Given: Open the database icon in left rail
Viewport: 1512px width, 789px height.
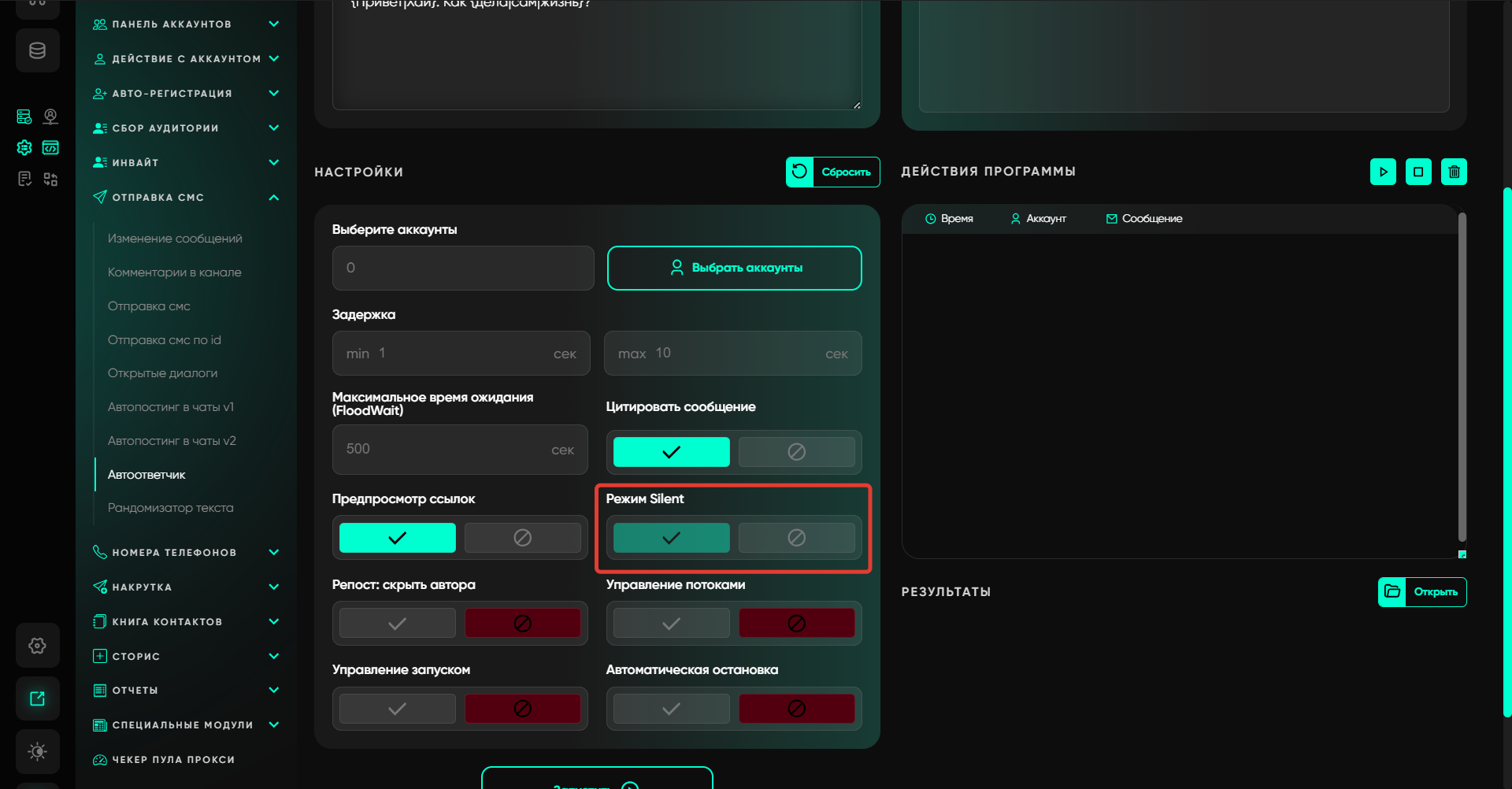Looking at the screenshot, I should (37, 51).
